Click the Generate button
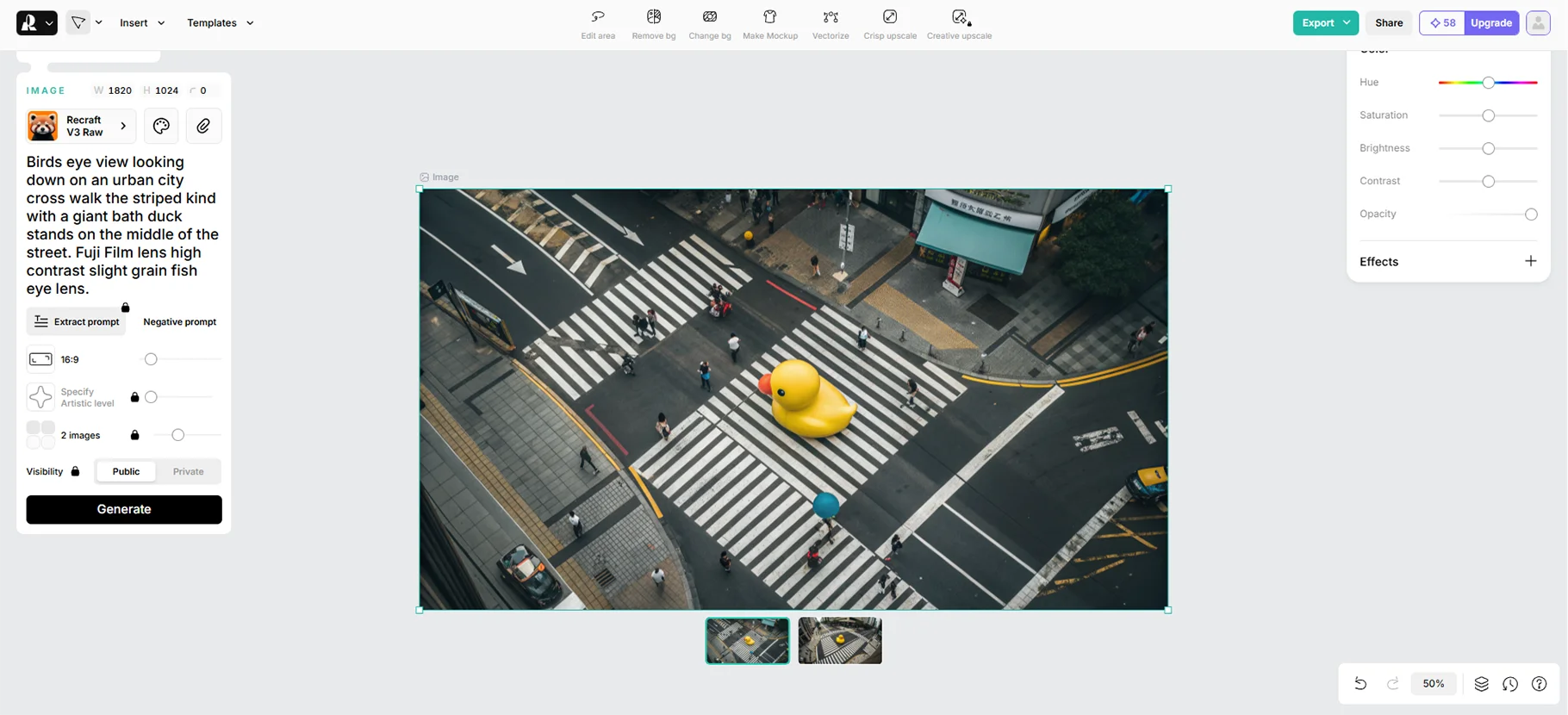Image resolution: width=1568 pixels, height=715 pixels. 124,509
